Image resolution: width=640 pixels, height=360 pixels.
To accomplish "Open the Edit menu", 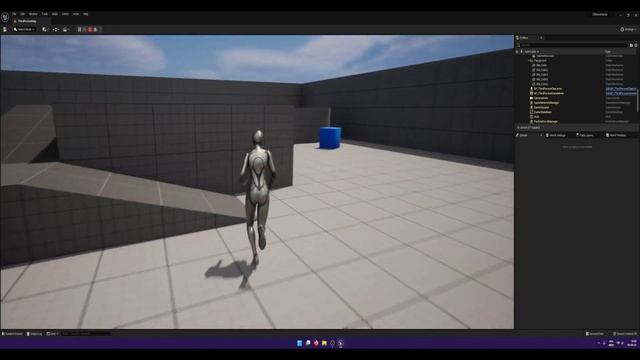I will point(22,14).
